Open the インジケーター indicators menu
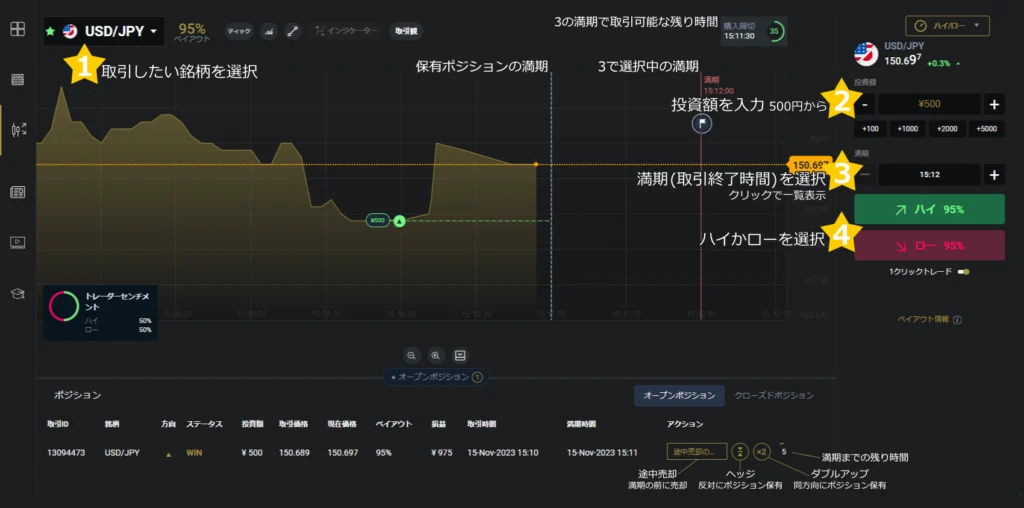 point(345,31)
